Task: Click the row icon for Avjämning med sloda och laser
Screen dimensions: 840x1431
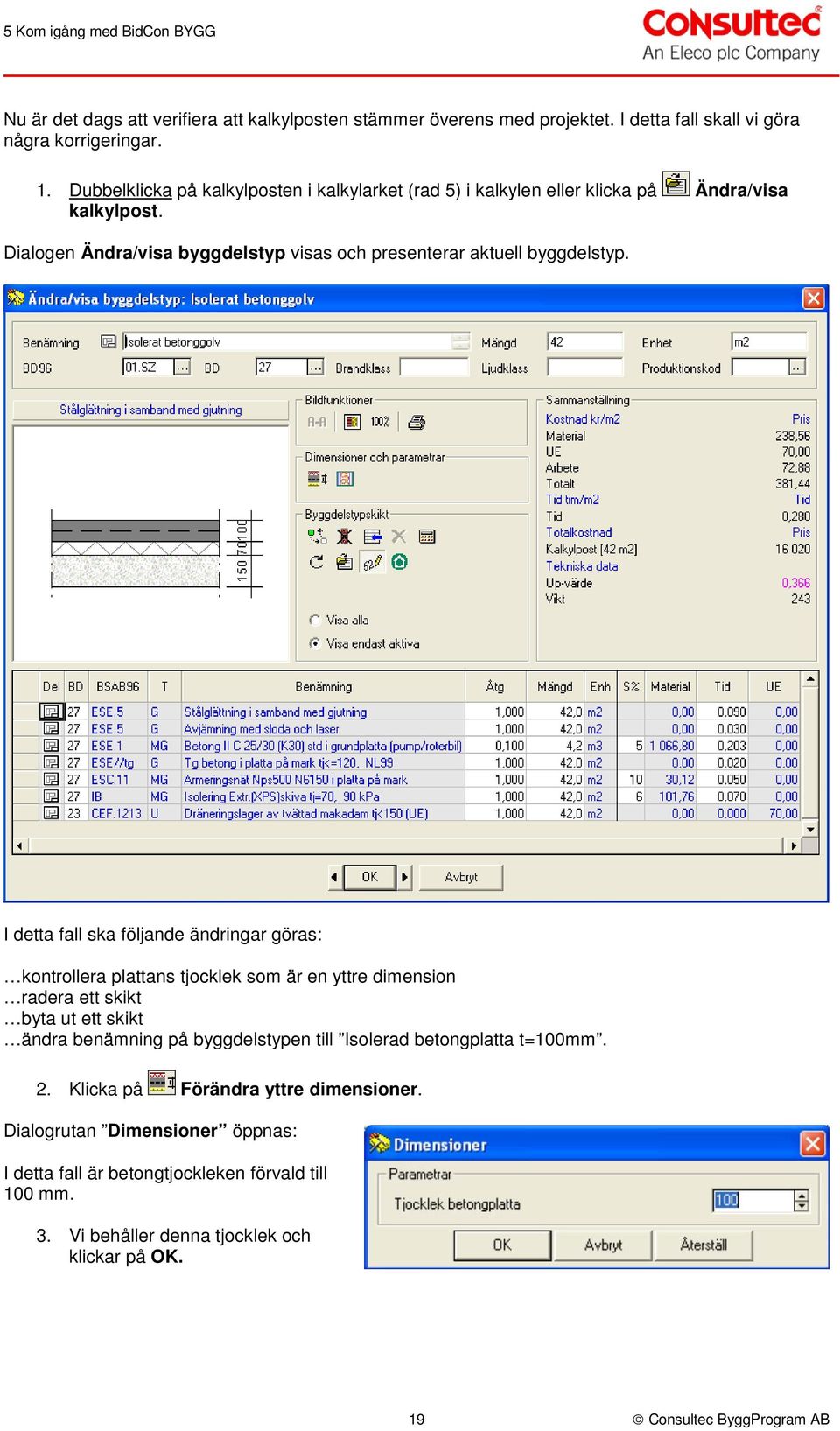Action: 51,729
